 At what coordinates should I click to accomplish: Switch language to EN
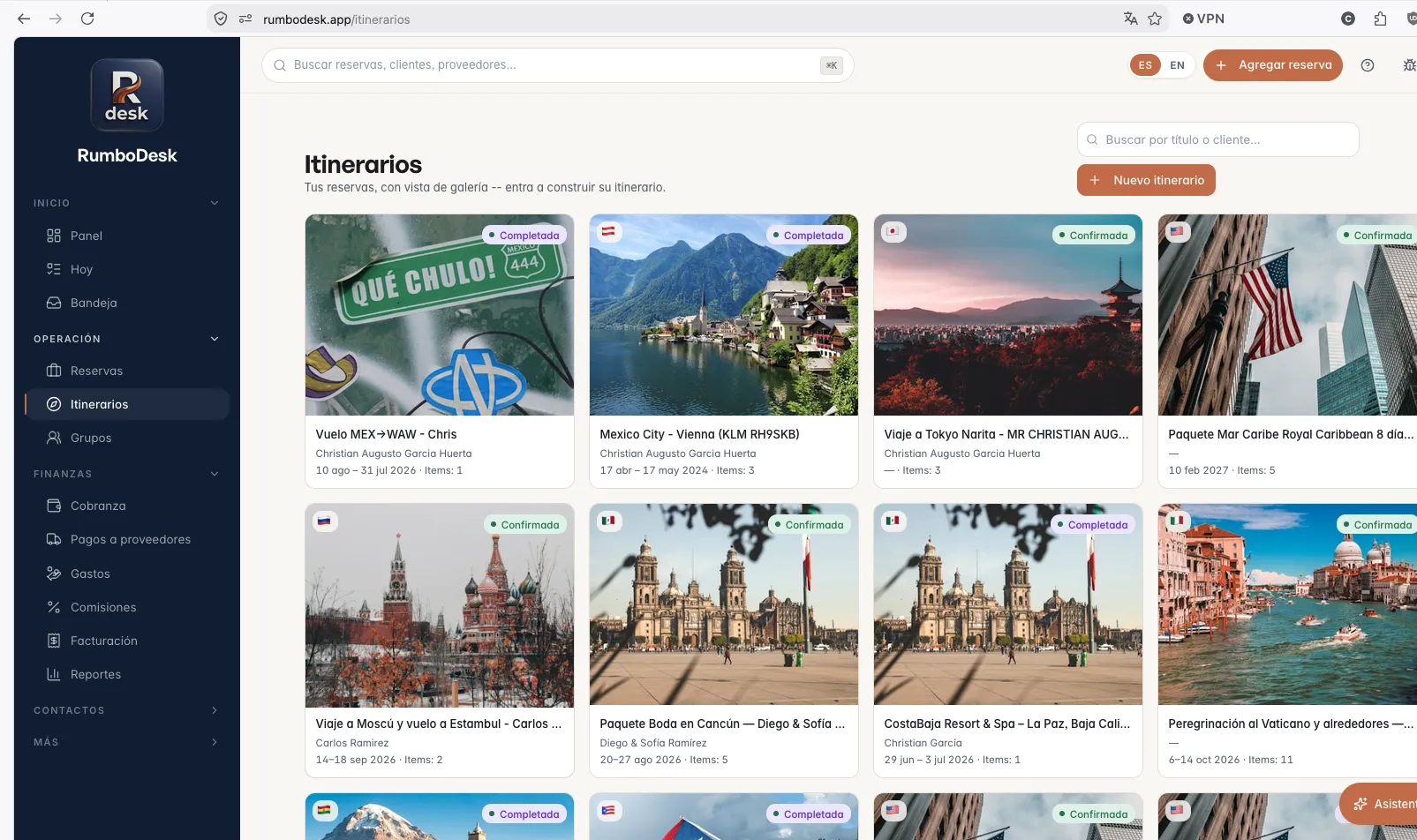click(x=1177, y=65)
